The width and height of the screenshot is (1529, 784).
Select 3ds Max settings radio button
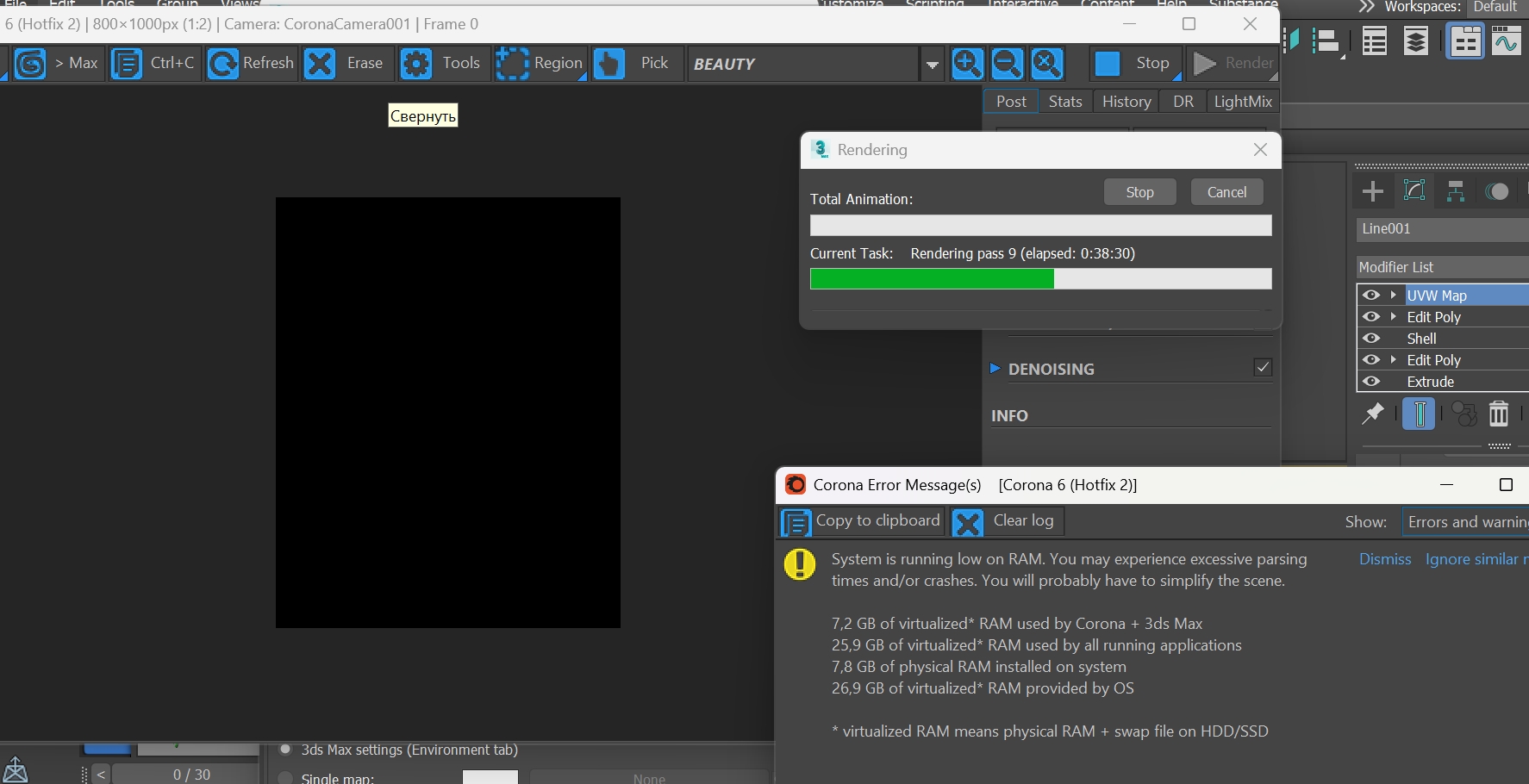[x=285, y=750]
